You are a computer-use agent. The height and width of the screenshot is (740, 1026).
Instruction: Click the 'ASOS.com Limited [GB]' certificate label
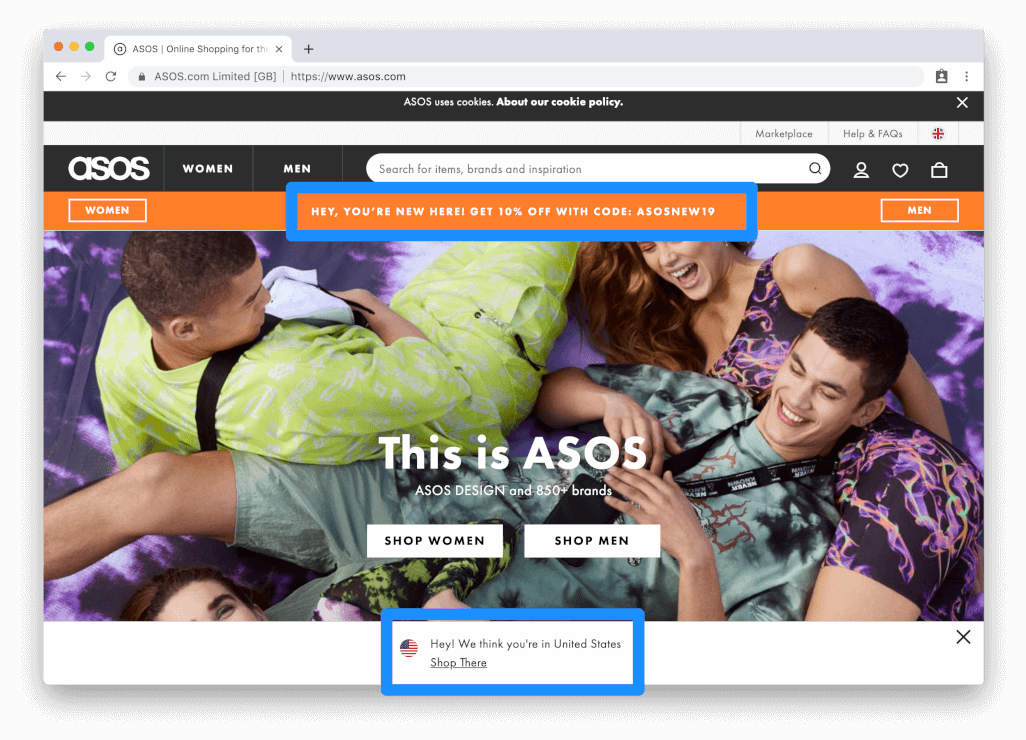click(x=215, y=77)
